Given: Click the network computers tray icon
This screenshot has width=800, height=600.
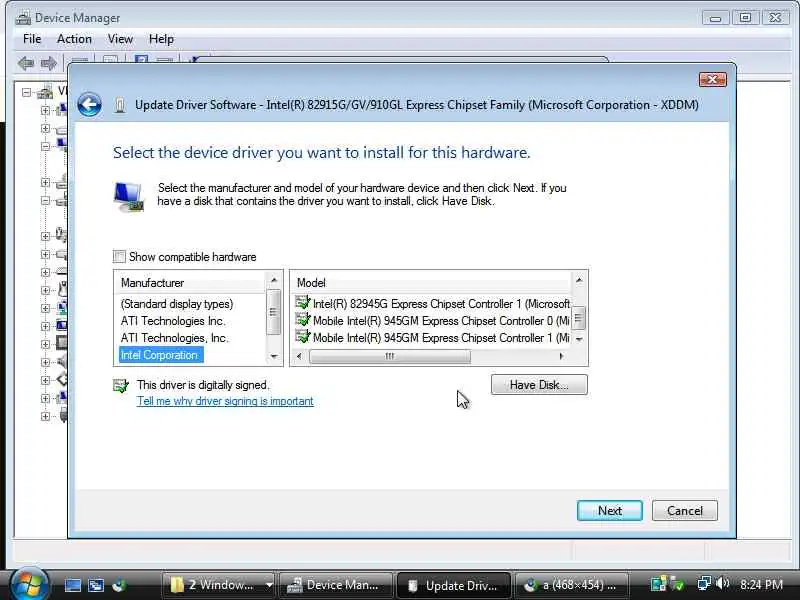Looking at the screenshot, I should pyautogui.click(x=704, y=583).
